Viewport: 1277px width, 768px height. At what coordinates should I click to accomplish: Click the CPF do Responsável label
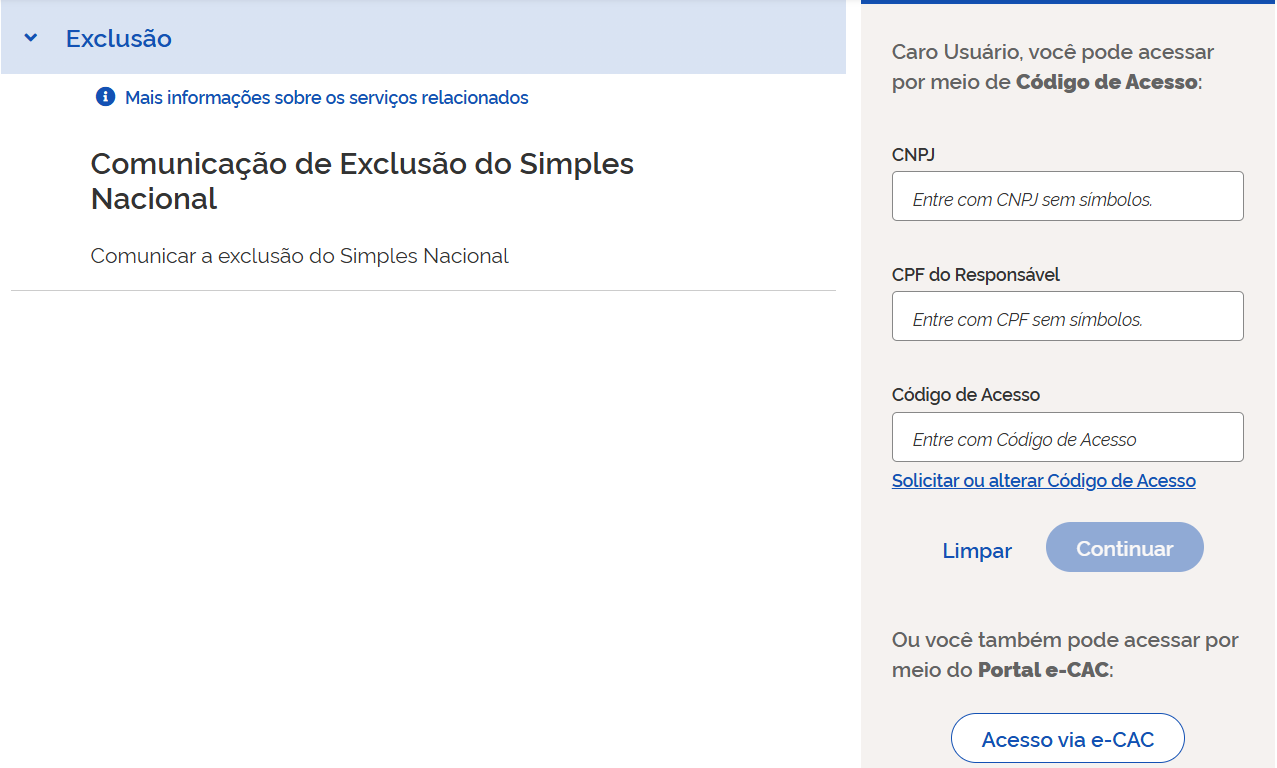click(x=976, y=274)
